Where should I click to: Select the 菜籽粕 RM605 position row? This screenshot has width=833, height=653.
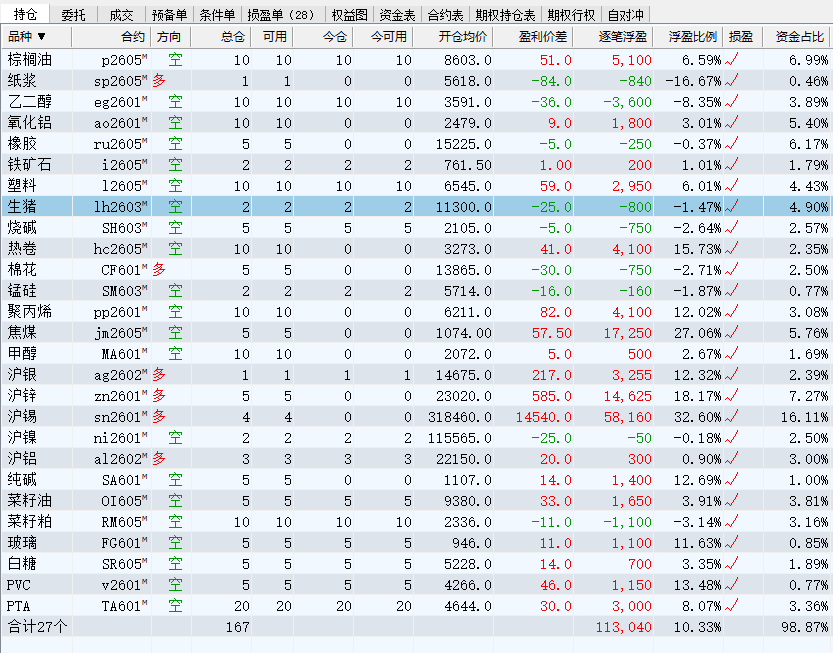(400, 522)
